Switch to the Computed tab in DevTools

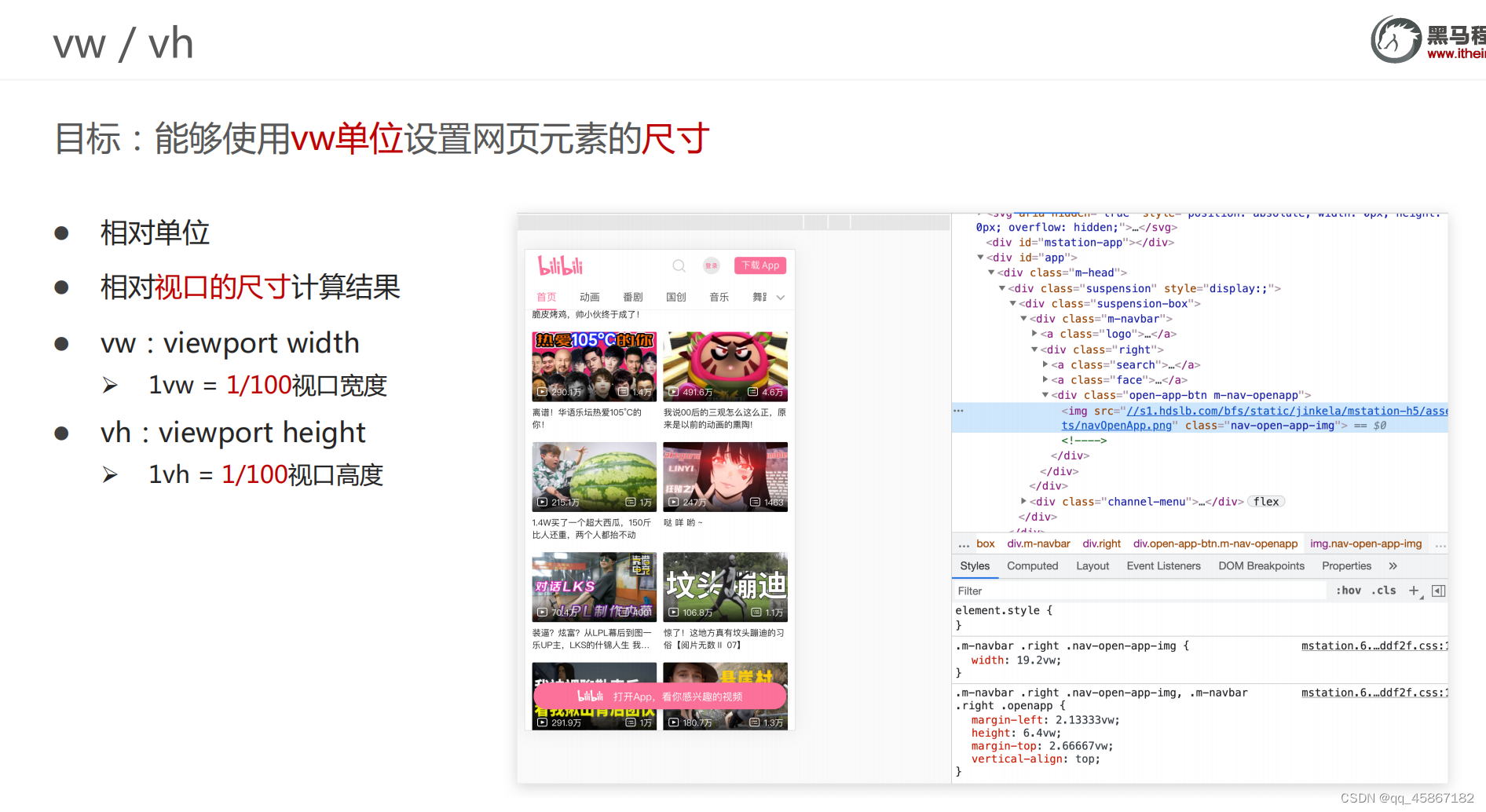tap(1032, 565)
